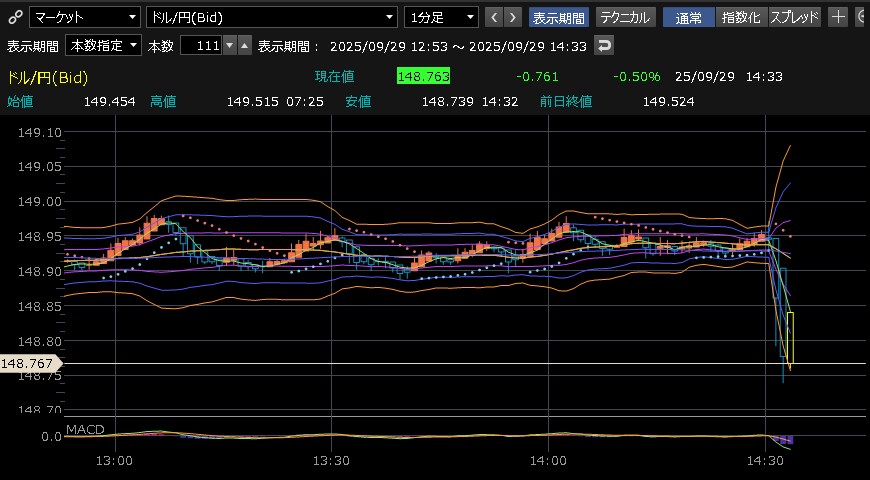
Task: Go to the previous chart period
Action: [x=494, y=17]
